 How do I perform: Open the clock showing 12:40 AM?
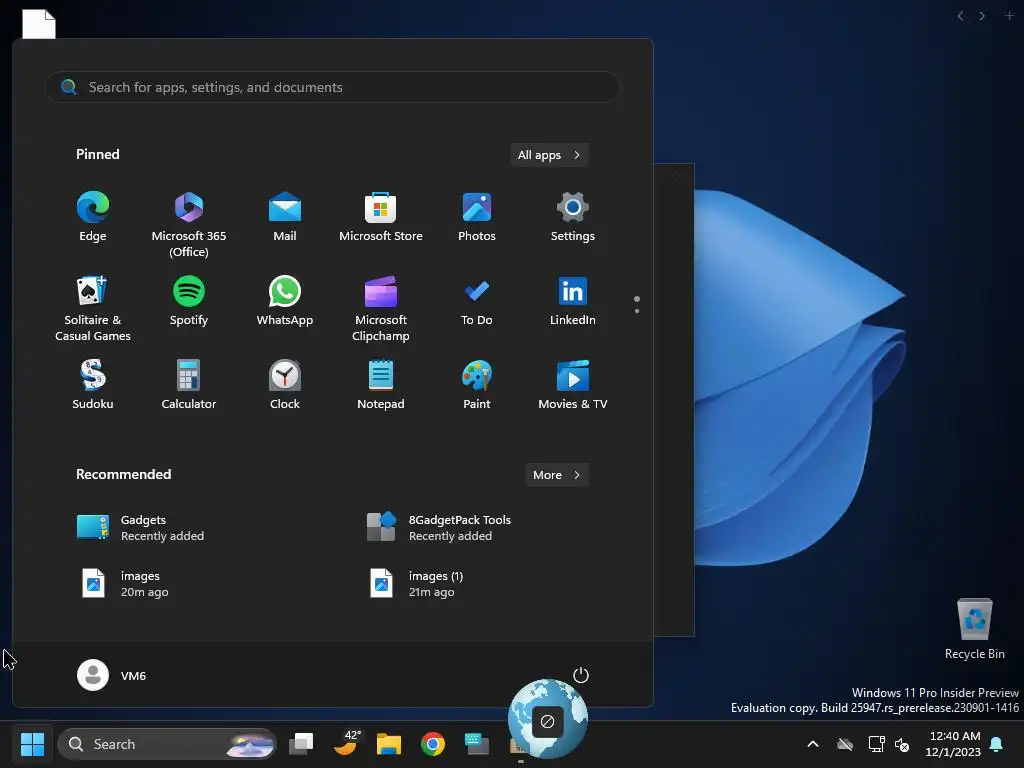point(953,744)
